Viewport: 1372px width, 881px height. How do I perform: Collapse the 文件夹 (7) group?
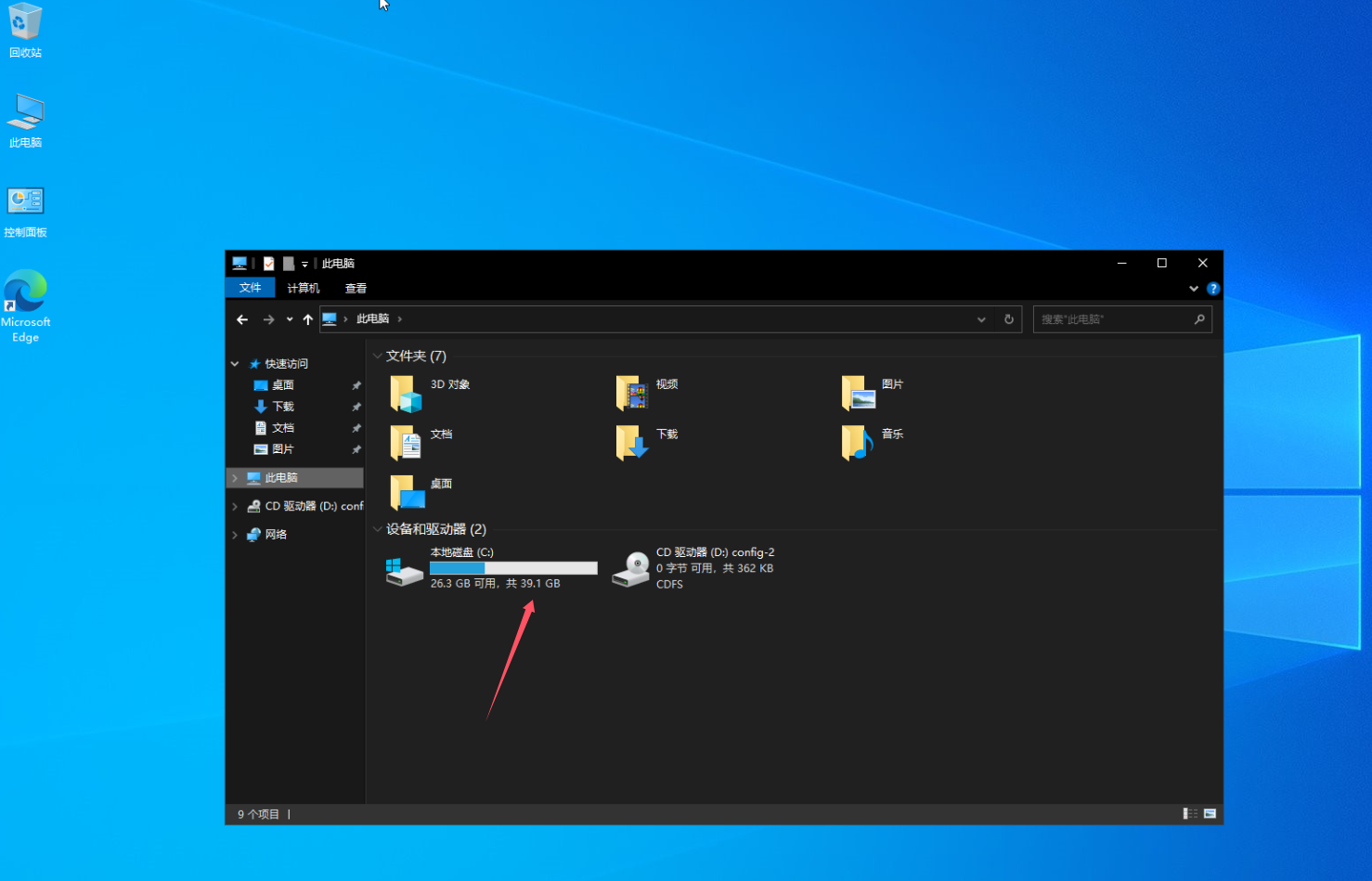(378, 356)
